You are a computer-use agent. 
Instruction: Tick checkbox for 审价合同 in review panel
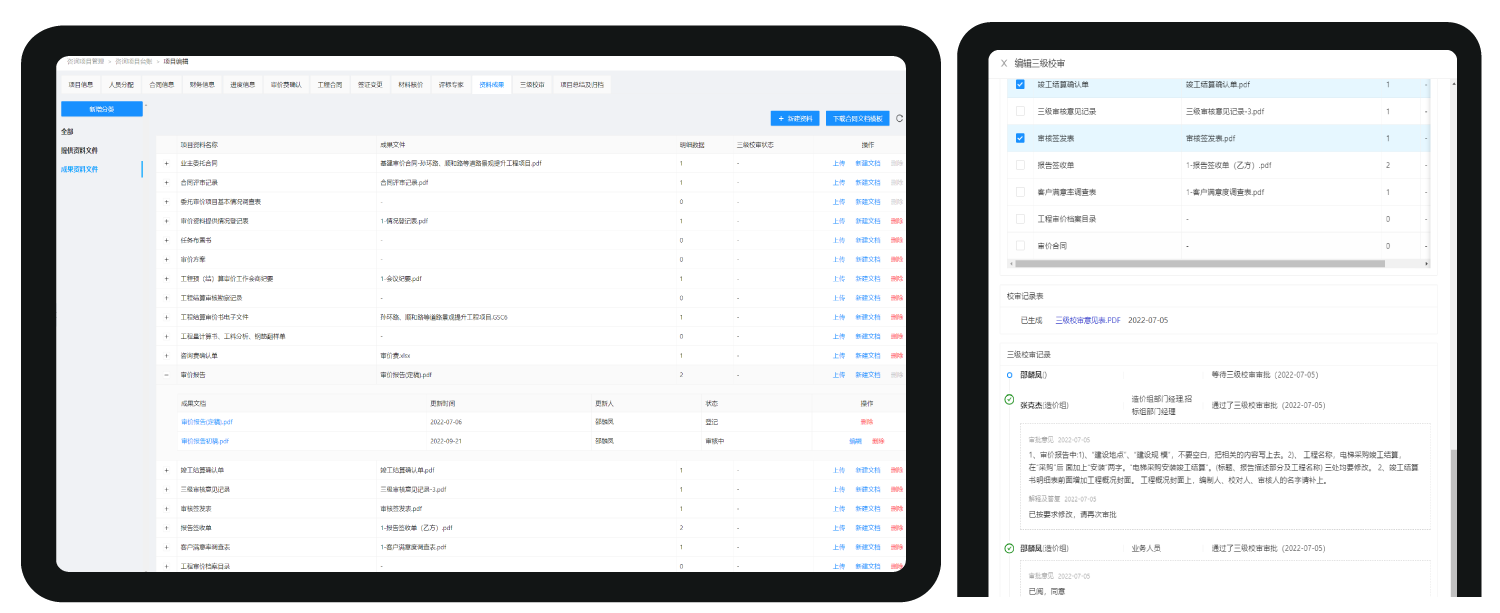pos(1020,245)
